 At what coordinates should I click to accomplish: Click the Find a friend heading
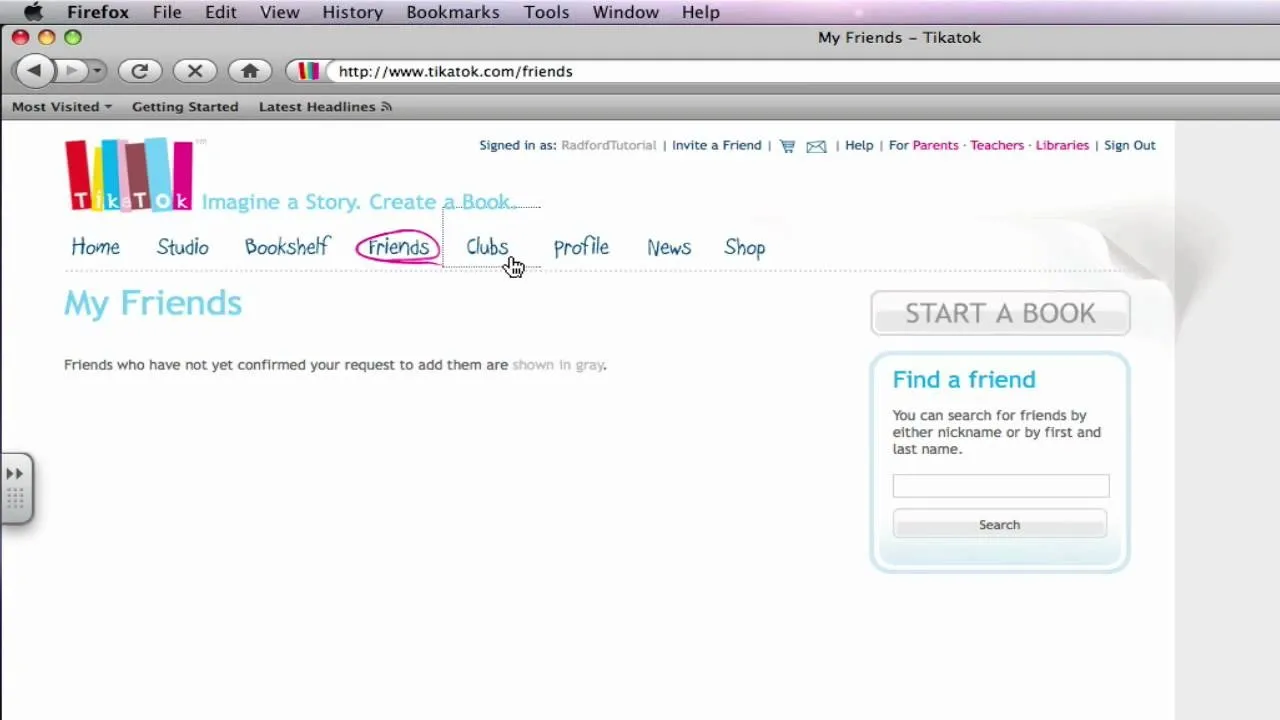coord(964,379)
